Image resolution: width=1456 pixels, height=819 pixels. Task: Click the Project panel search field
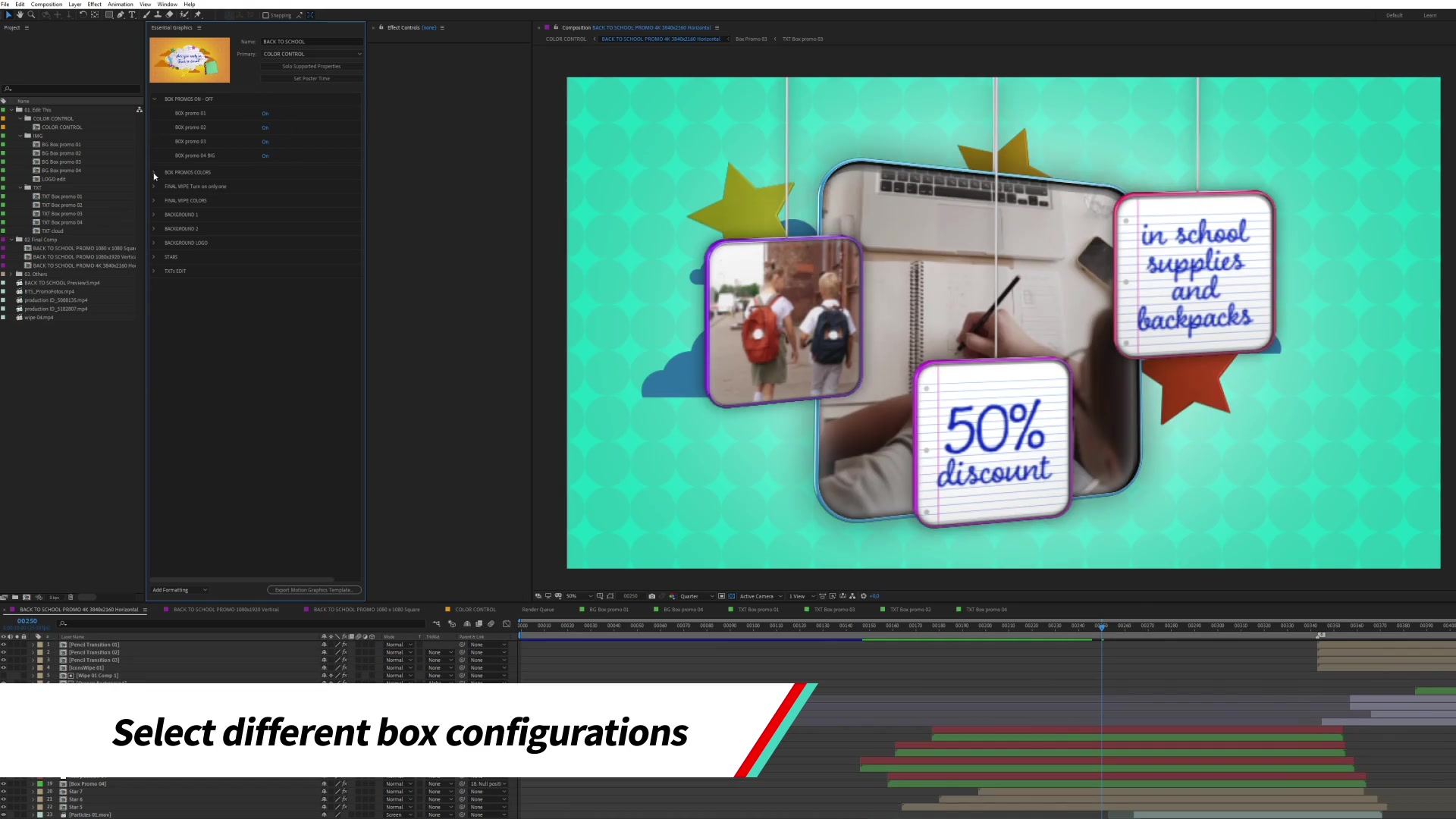[72, 89]
